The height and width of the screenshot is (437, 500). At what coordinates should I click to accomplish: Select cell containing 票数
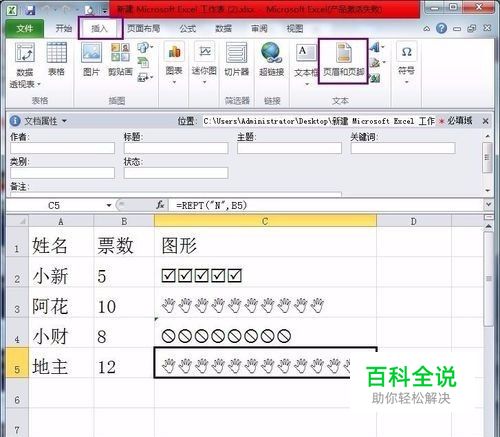124,243
